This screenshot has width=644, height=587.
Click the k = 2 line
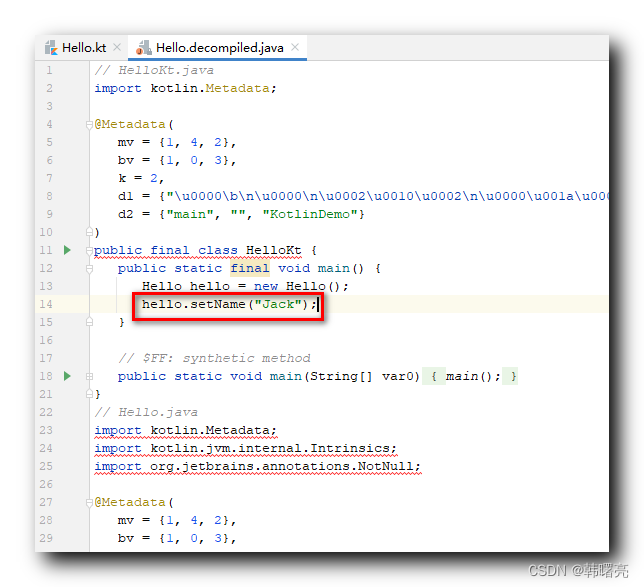click(x=141, y=178)
